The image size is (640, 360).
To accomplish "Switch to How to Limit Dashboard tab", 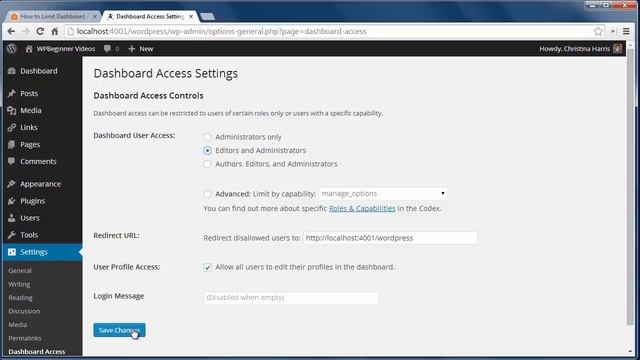I will click(x=53, y=16).
